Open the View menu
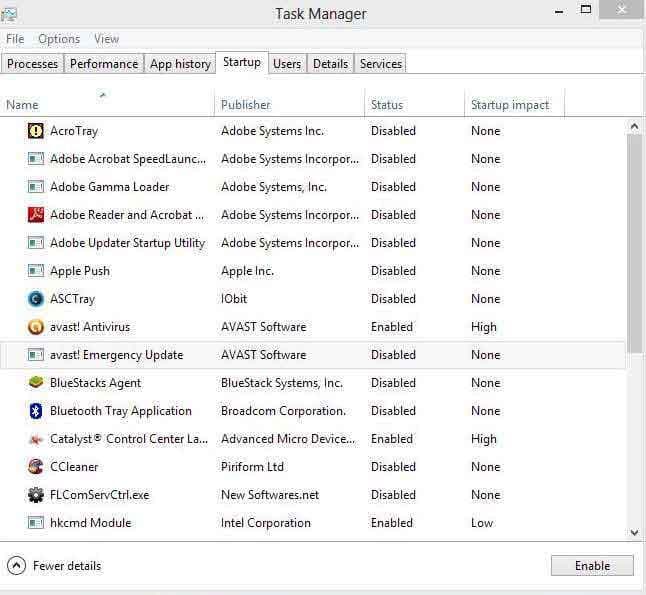Screen dimensions: 646x595 pyautogui.click(x=106, y=39)
